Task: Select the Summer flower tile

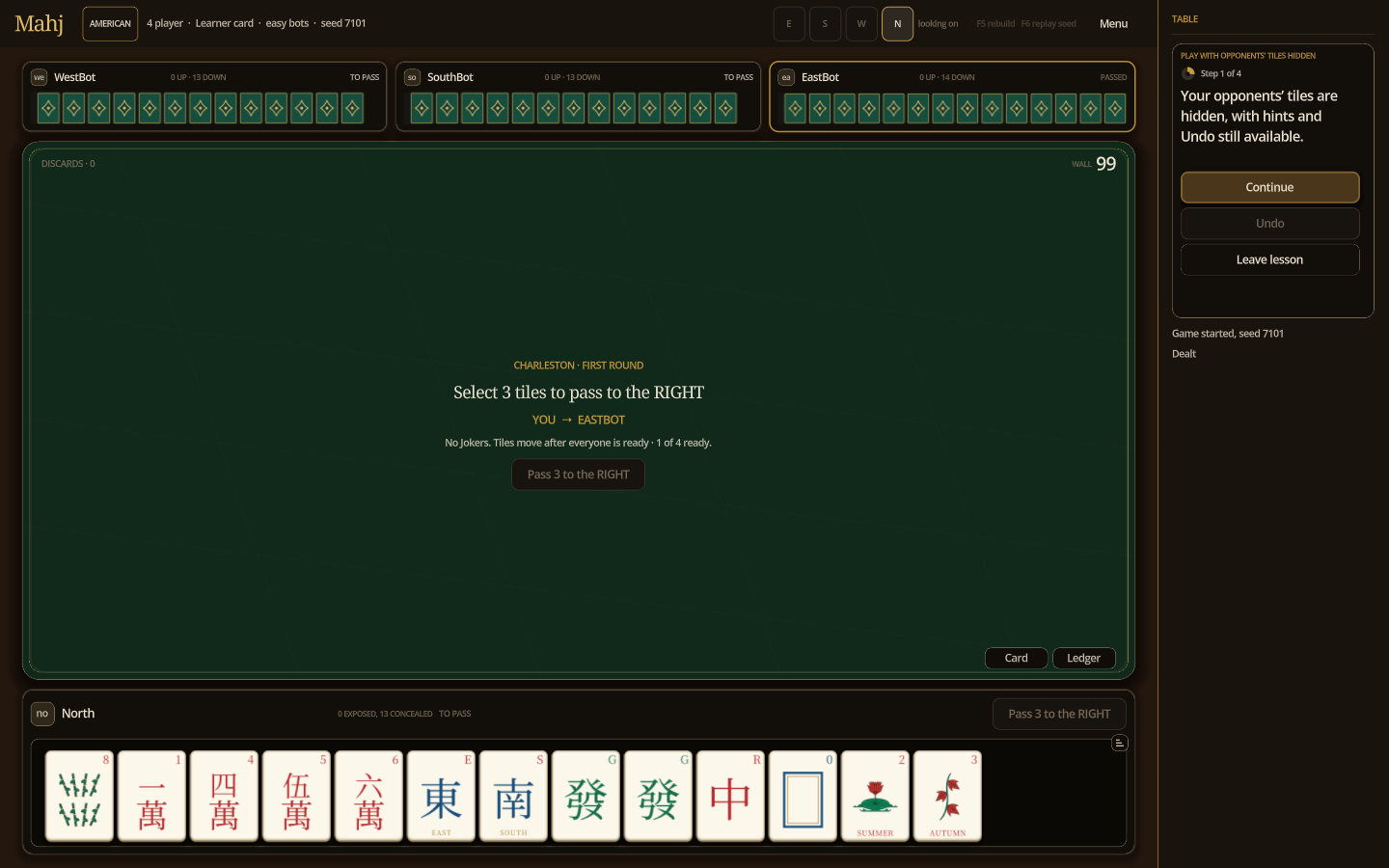Action: point(875,796)
